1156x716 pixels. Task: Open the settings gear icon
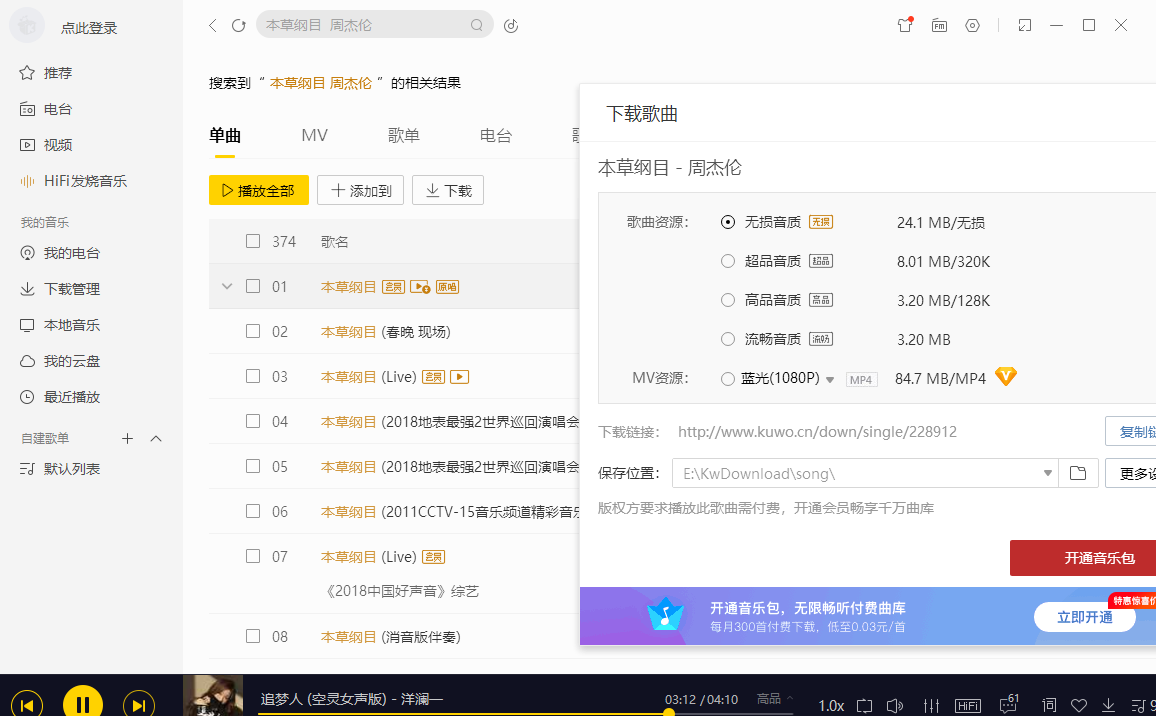point(972,25)
